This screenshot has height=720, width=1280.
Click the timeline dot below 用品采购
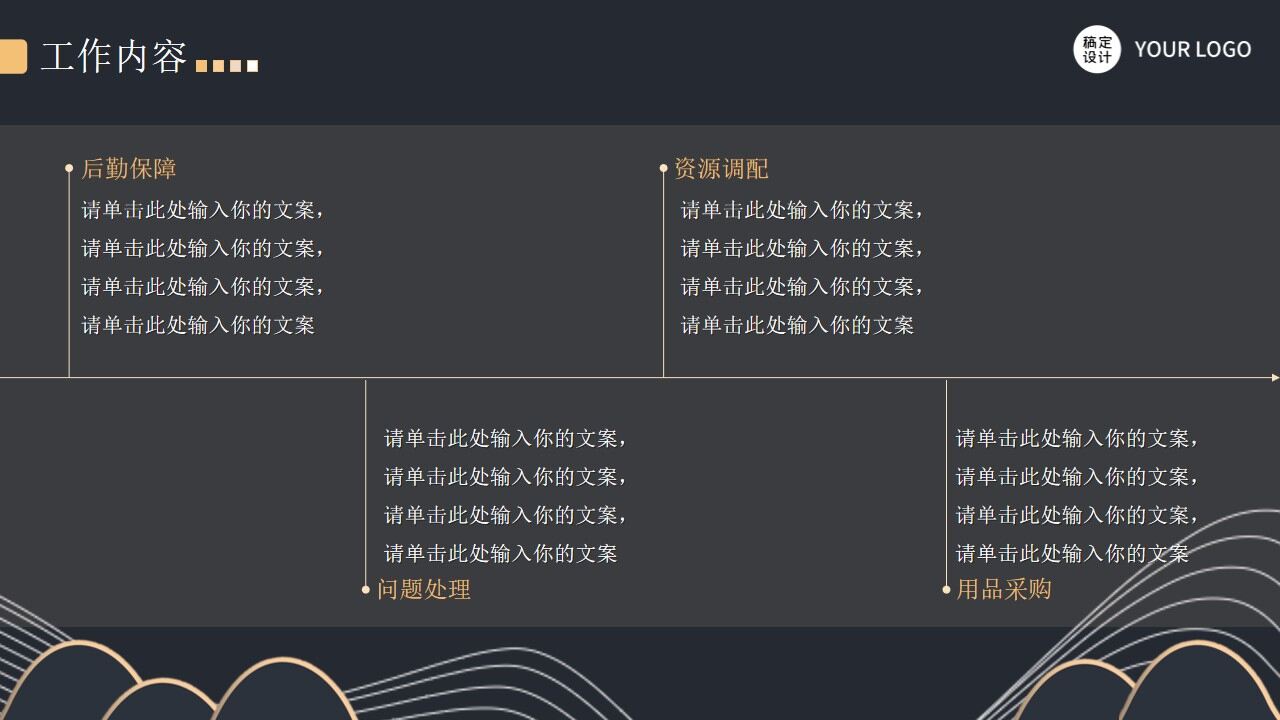tap(946, 590)
